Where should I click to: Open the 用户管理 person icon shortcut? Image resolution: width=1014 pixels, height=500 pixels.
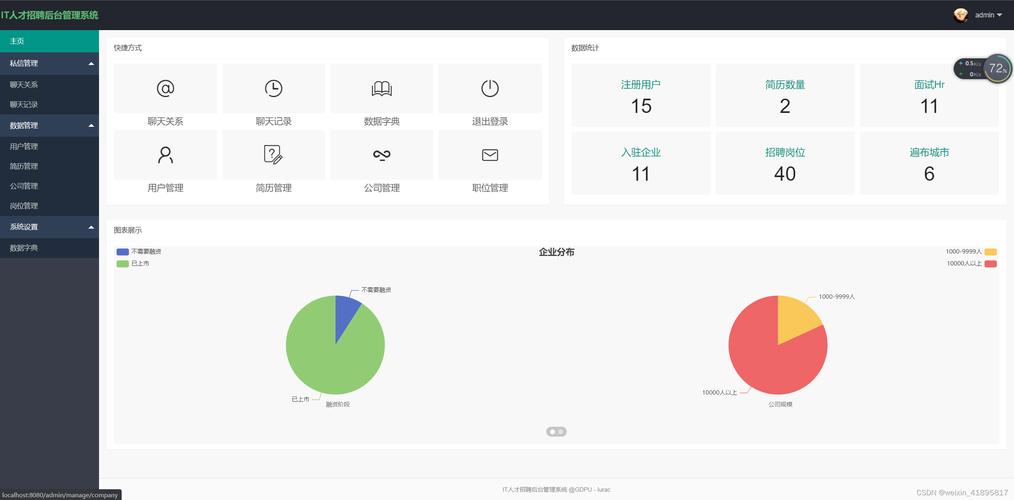click(x=166, y=155)
